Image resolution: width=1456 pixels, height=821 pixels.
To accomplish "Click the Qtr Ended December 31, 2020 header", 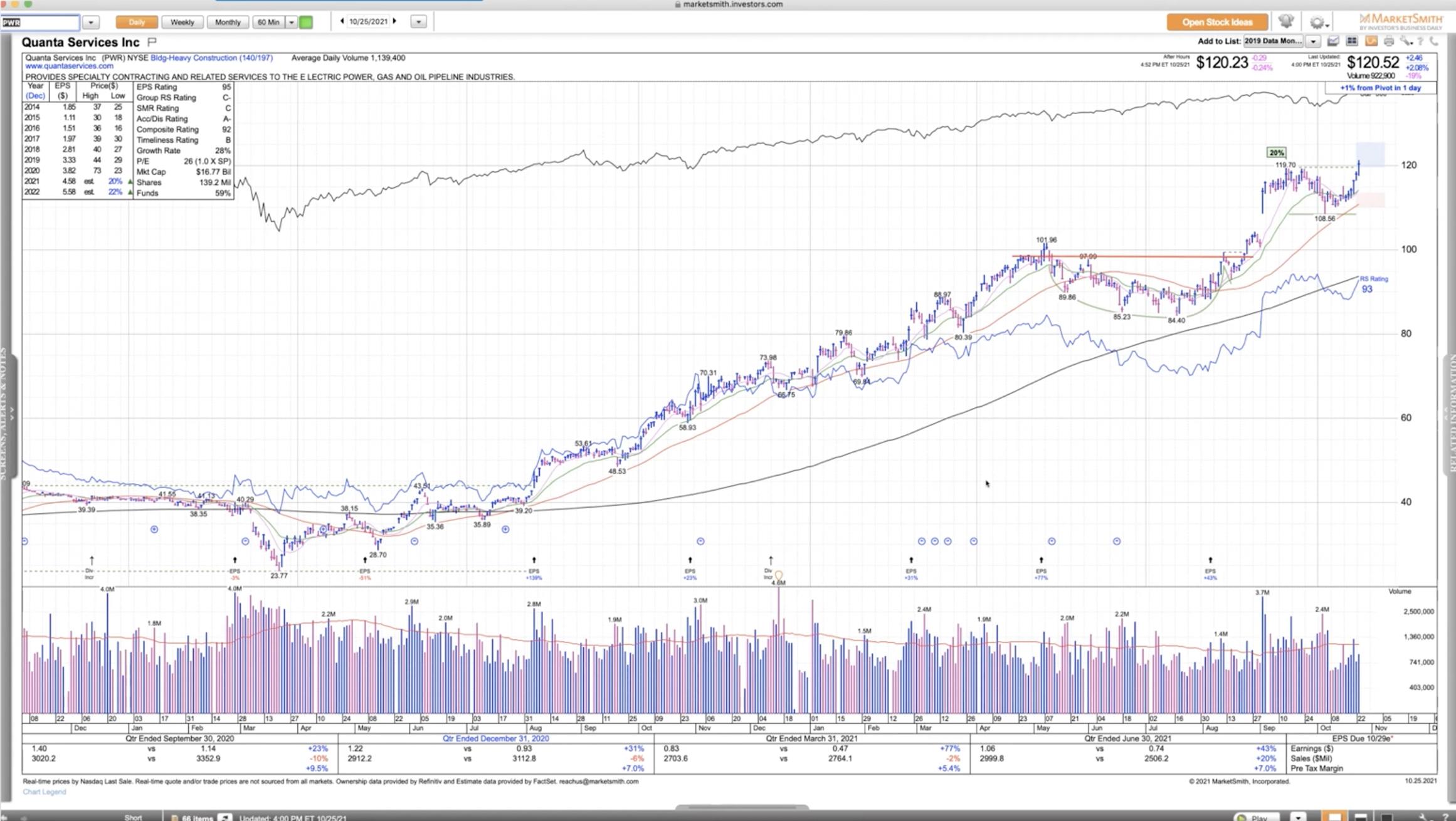I will pos(495,738).
